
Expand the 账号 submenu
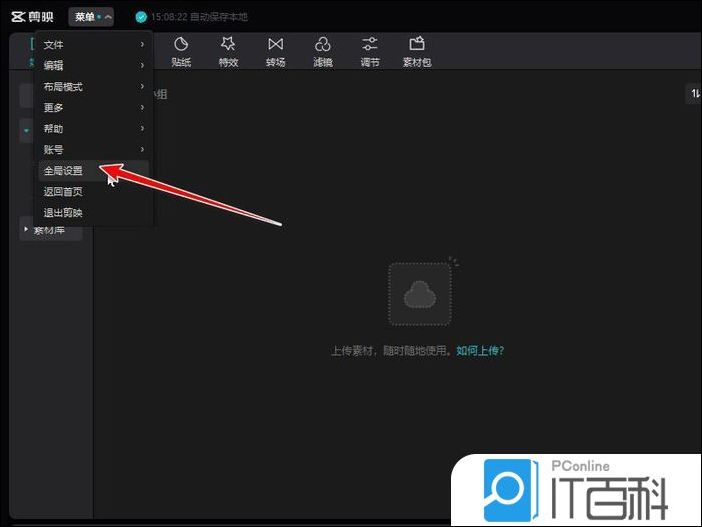[x=94, y=150]
